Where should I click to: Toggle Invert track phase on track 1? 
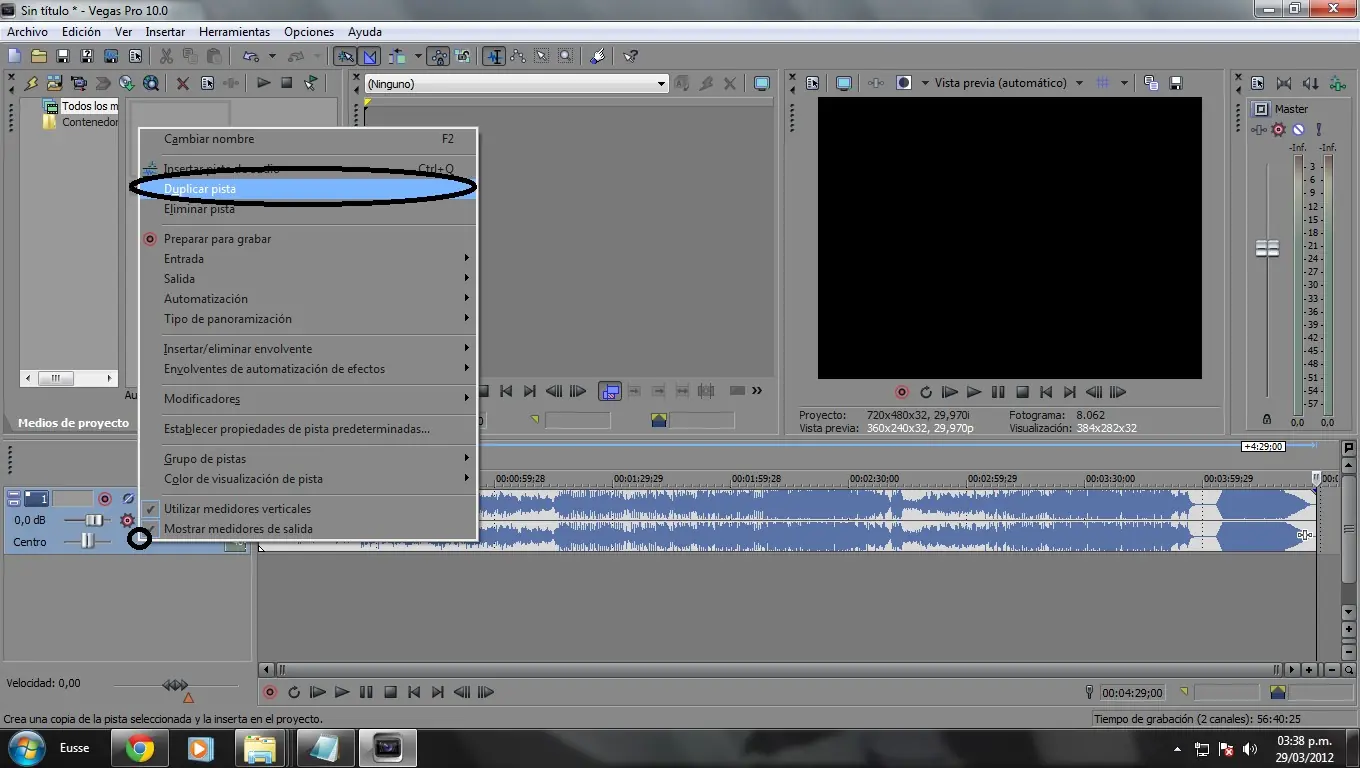[x=128, y=498]
